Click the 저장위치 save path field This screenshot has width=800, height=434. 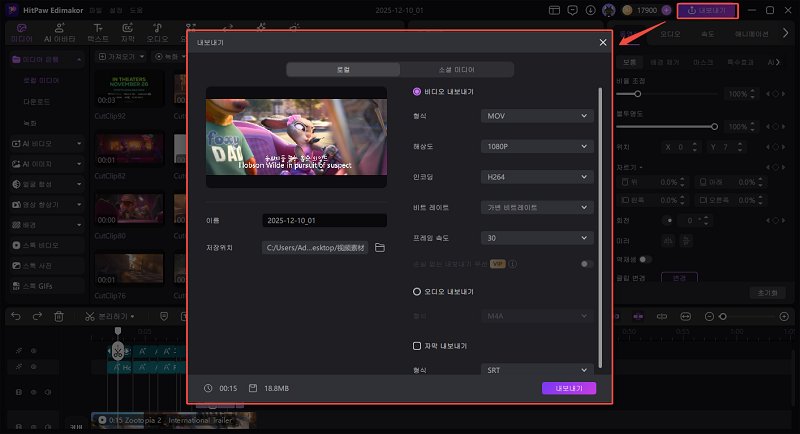(x=315, y=248)
